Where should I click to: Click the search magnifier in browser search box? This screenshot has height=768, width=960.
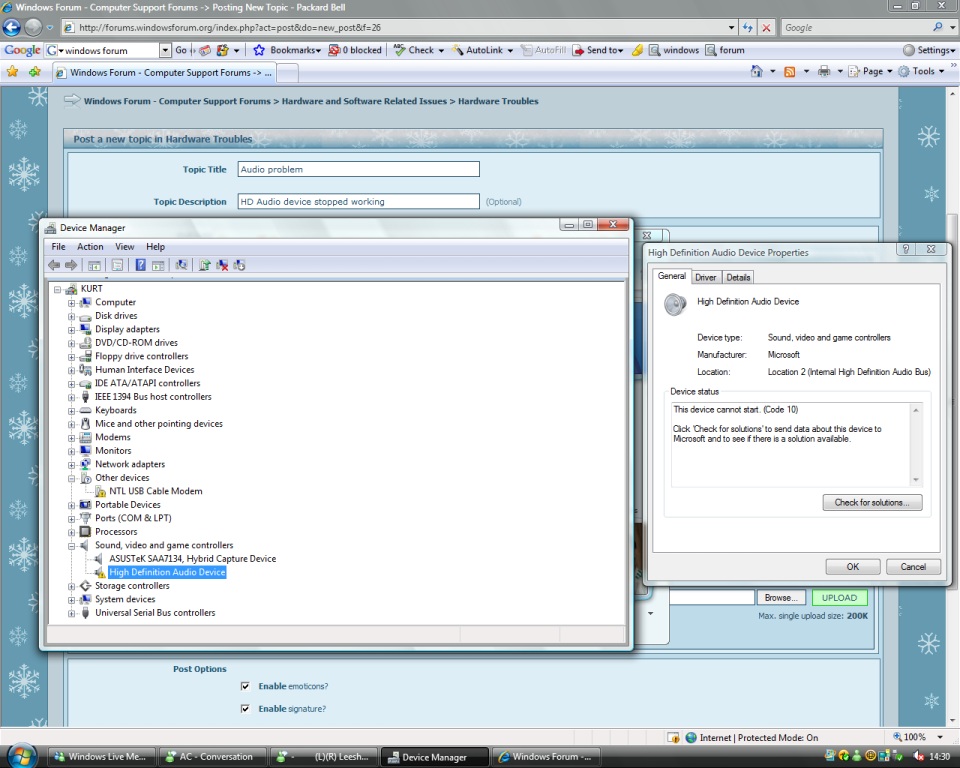click(937, 27)
